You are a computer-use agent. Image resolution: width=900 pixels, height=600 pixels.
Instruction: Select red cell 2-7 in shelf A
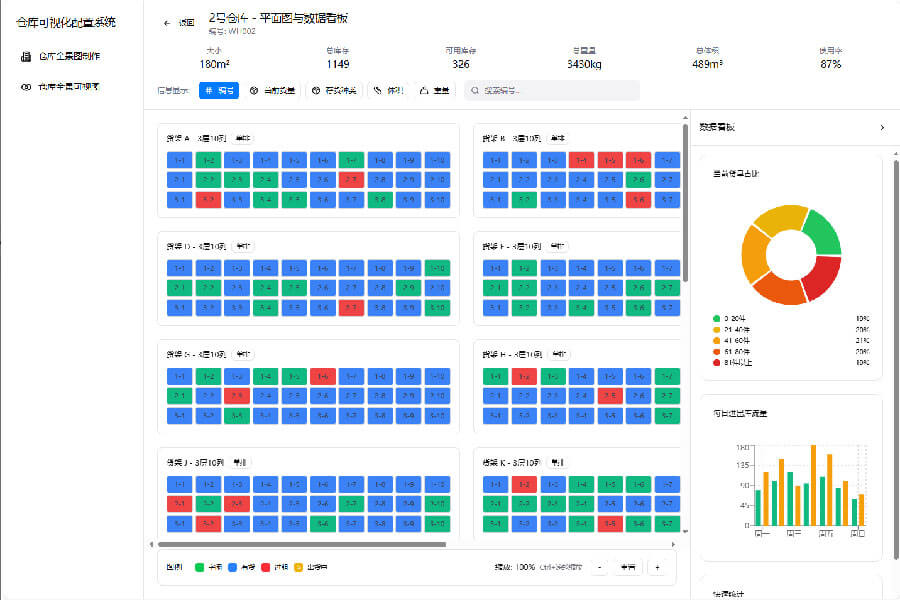click(x=351, y=180)
